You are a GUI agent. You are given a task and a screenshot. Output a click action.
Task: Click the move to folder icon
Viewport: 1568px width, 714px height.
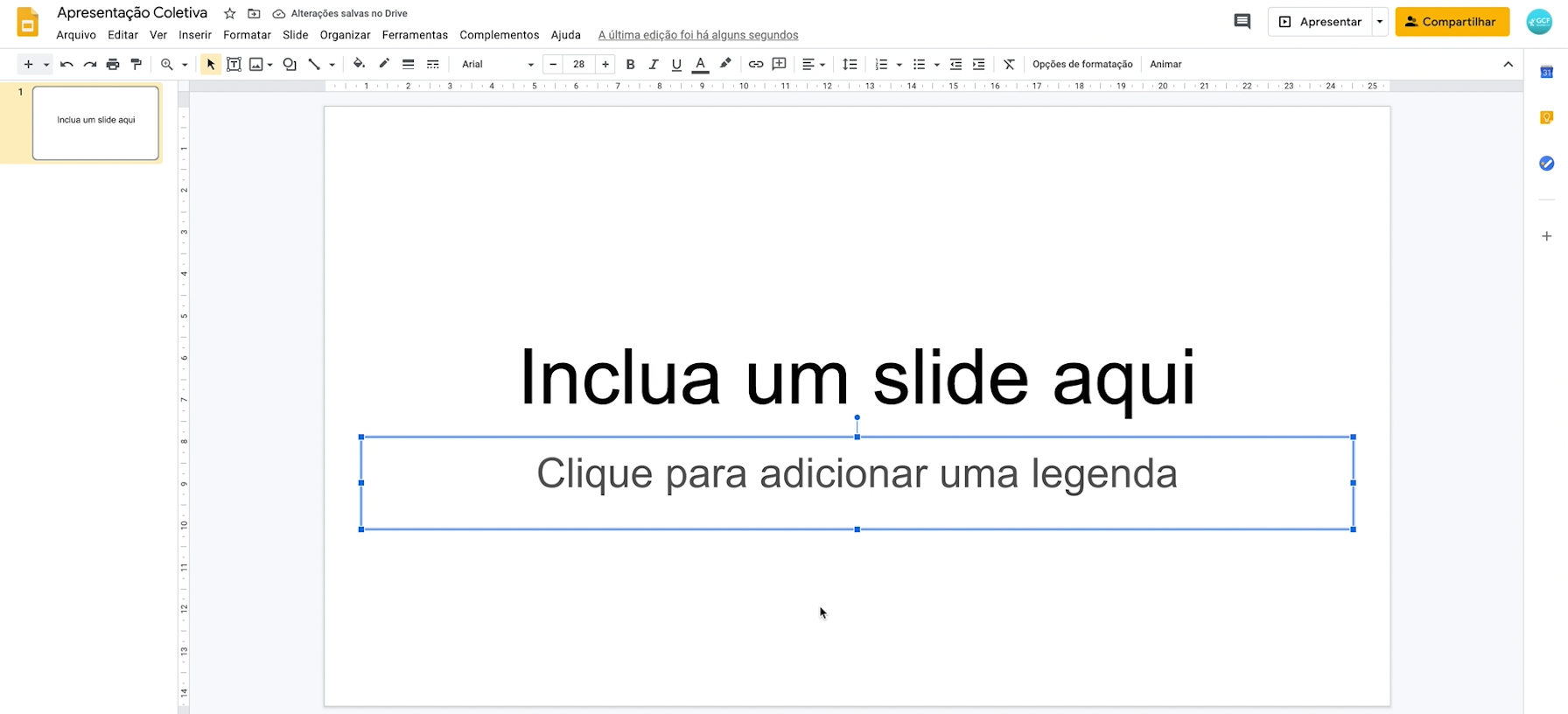pyautogui.click(x=254, y=13)
